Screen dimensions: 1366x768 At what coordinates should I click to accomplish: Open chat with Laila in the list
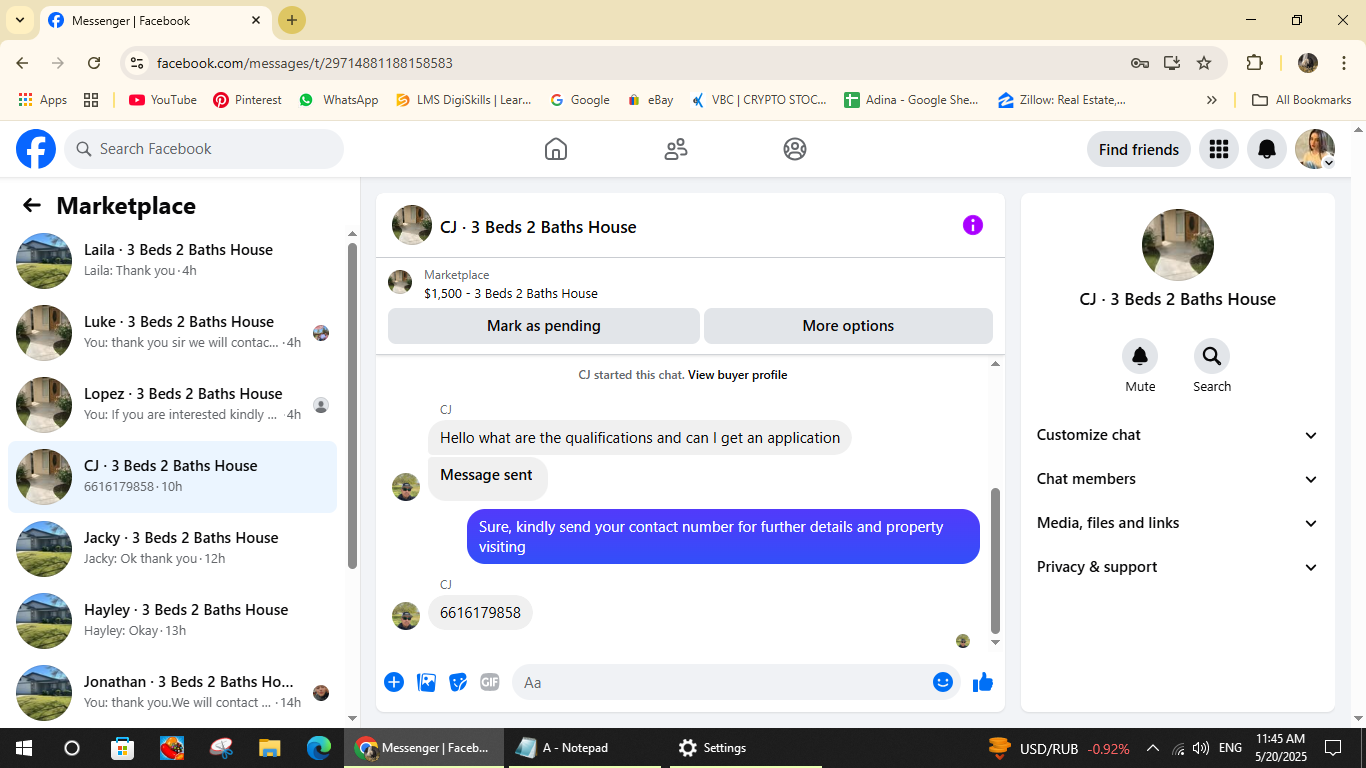[172, 261]
